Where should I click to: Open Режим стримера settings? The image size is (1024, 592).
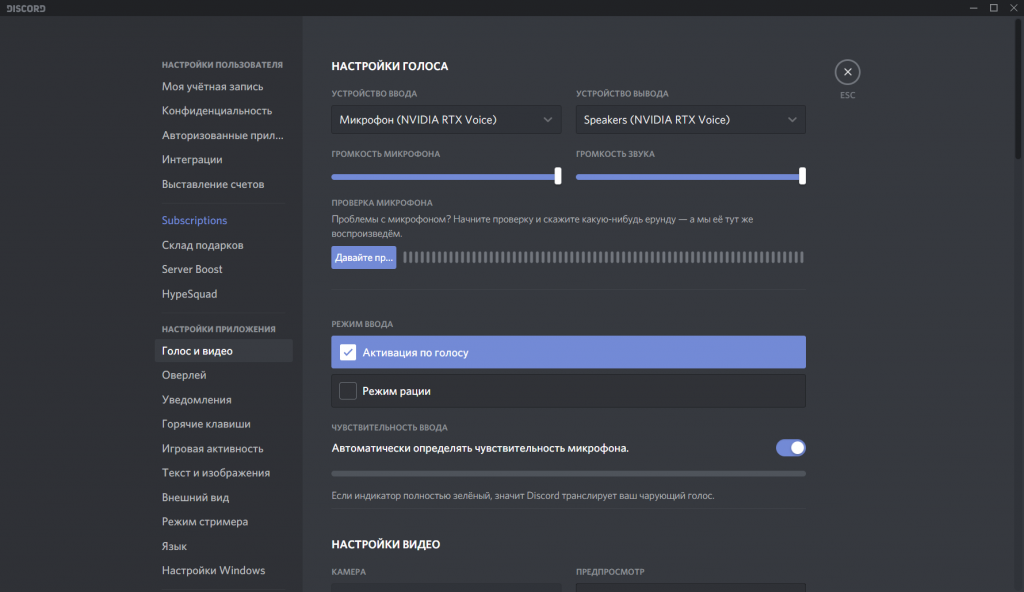point(205,522)
